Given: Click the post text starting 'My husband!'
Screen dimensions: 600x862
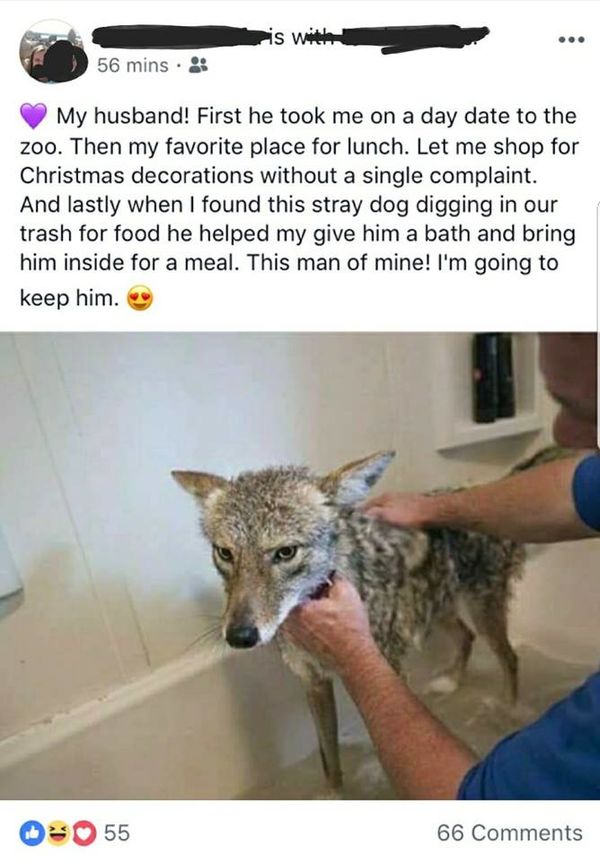Looking at the screenshot, I should (299, 206).
